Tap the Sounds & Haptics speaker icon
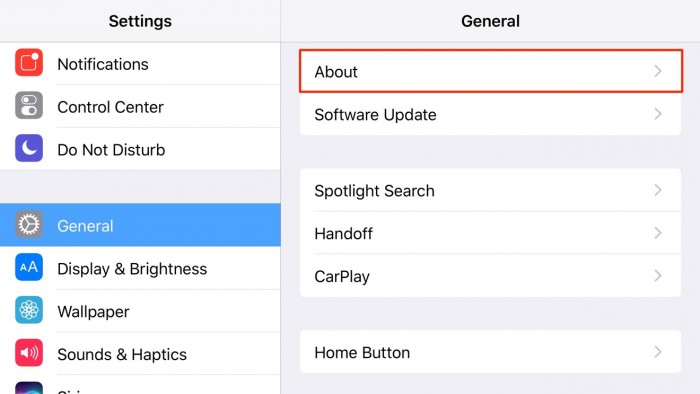The width and height of the screenshot is (700, 394). (29, 353)
